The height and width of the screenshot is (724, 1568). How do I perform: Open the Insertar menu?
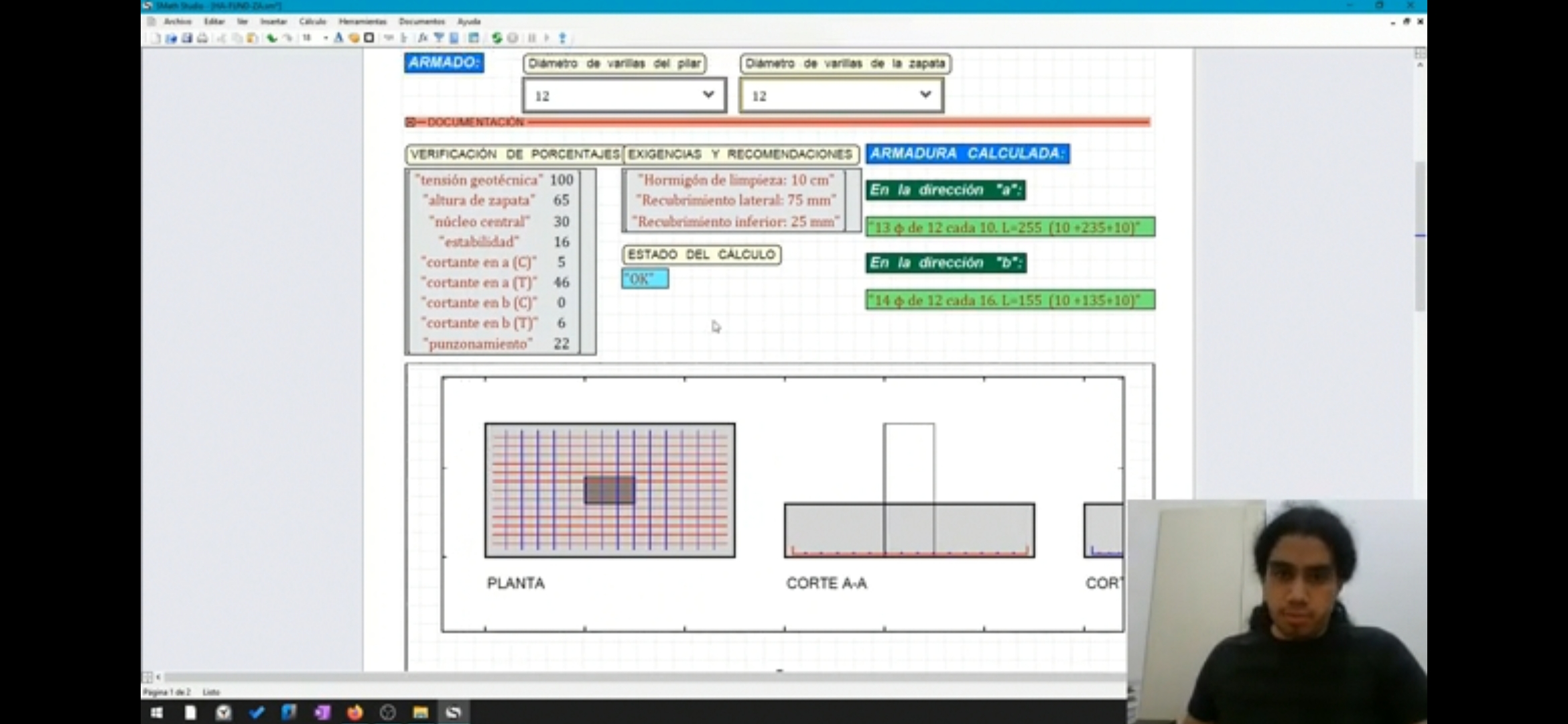[273, 21]
